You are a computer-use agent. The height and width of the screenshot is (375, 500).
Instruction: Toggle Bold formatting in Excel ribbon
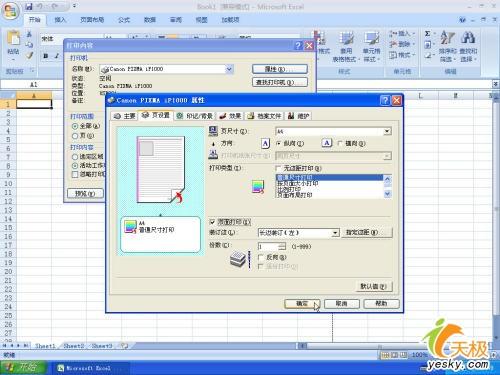[46, 56]
